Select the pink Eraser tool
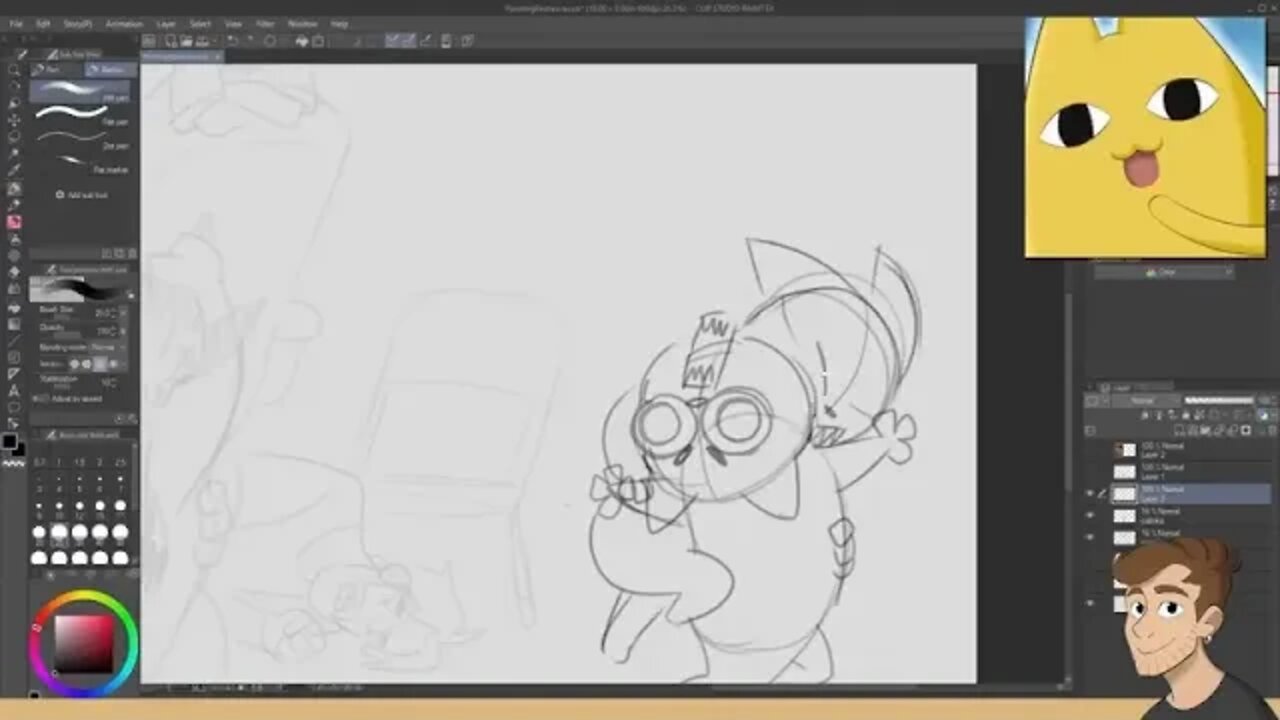This screenshot has height=720, width=1280. pos(14,222)
